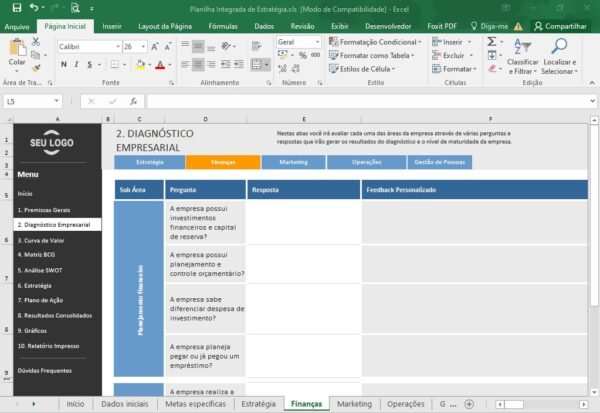Click the Colar (paste) clipboard icon
600x413 pixels.
pos(17,47)
